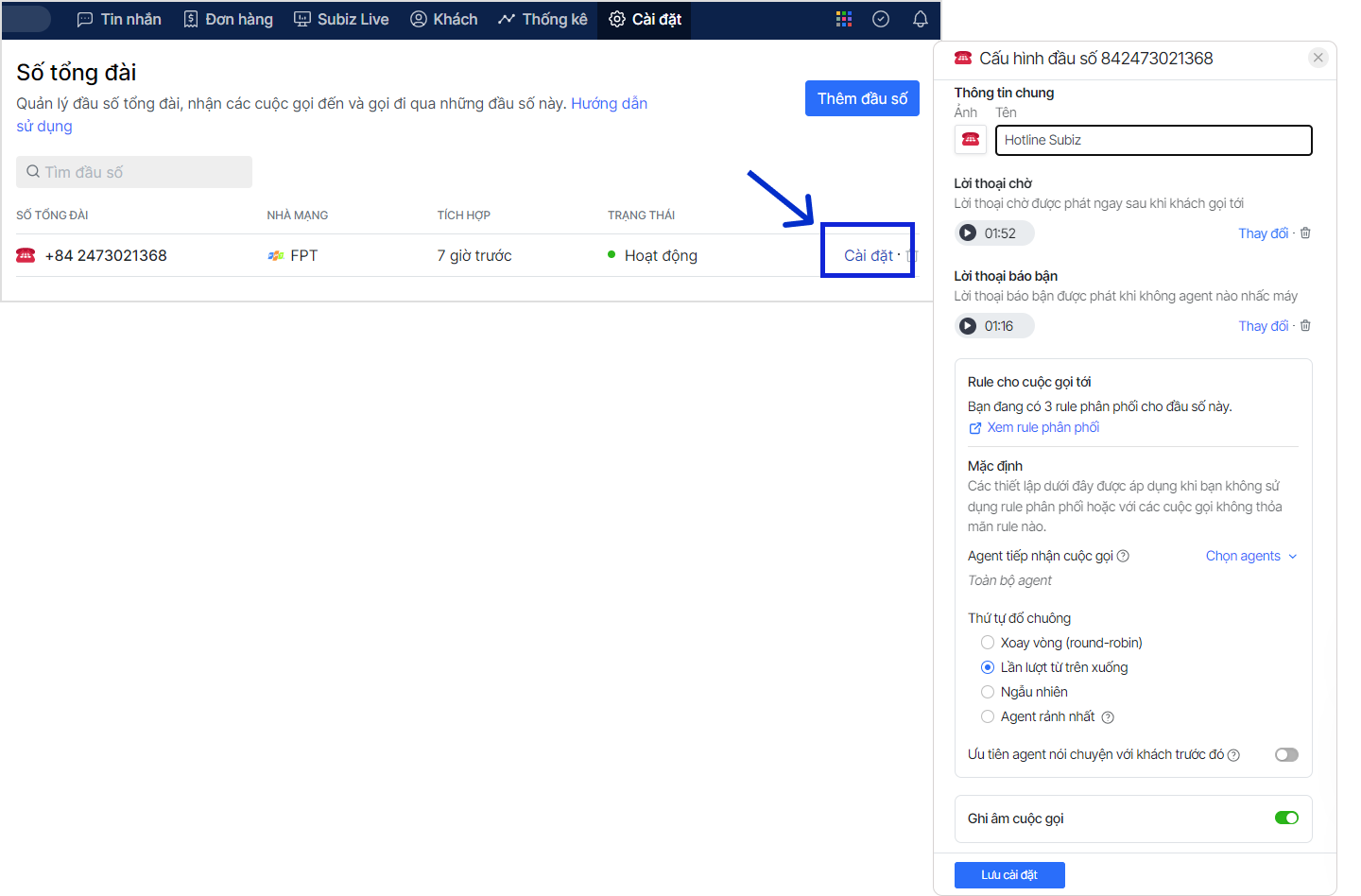Viewport: 1361px width, 896px height.
Task: Click help icon beside Agent tiếp nhận cuộc gọi
Action: point(1123,556)
